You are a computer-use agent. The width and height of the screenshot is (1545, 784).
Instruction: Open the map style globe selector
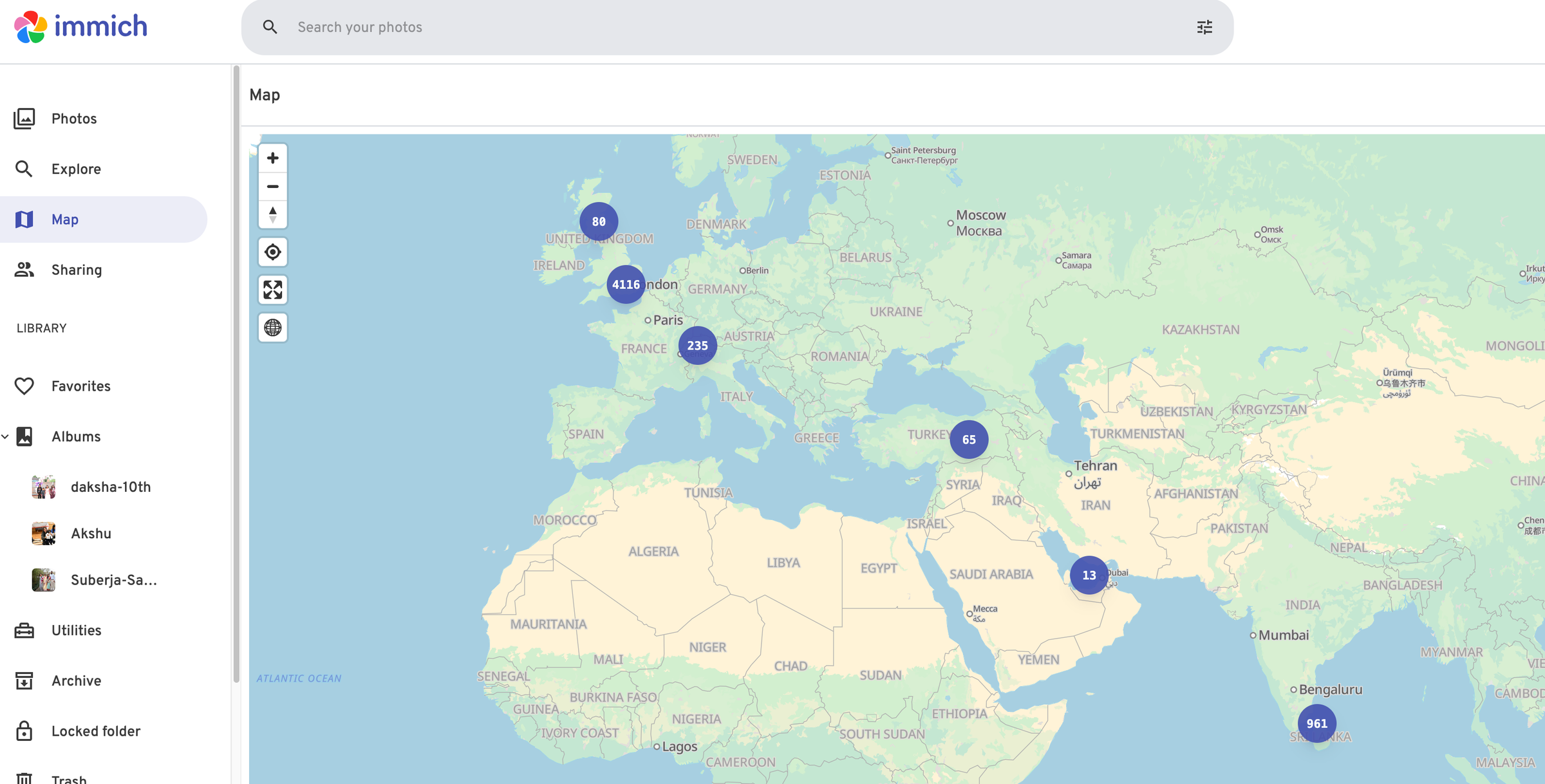click(272, 328)
